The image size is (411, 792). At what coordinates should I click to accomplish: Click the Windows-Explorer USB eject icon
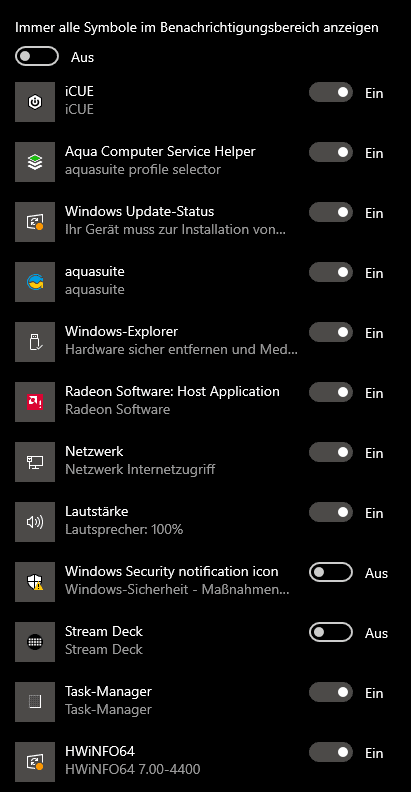pyautogui.click(x=35, y=342)
